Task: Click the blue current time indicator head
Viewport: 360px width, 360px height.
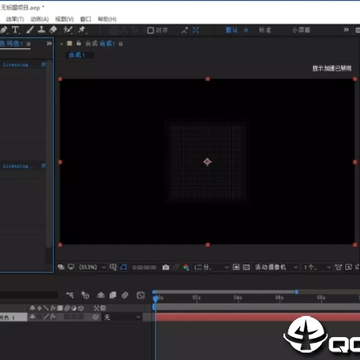Action: point(156,298)
